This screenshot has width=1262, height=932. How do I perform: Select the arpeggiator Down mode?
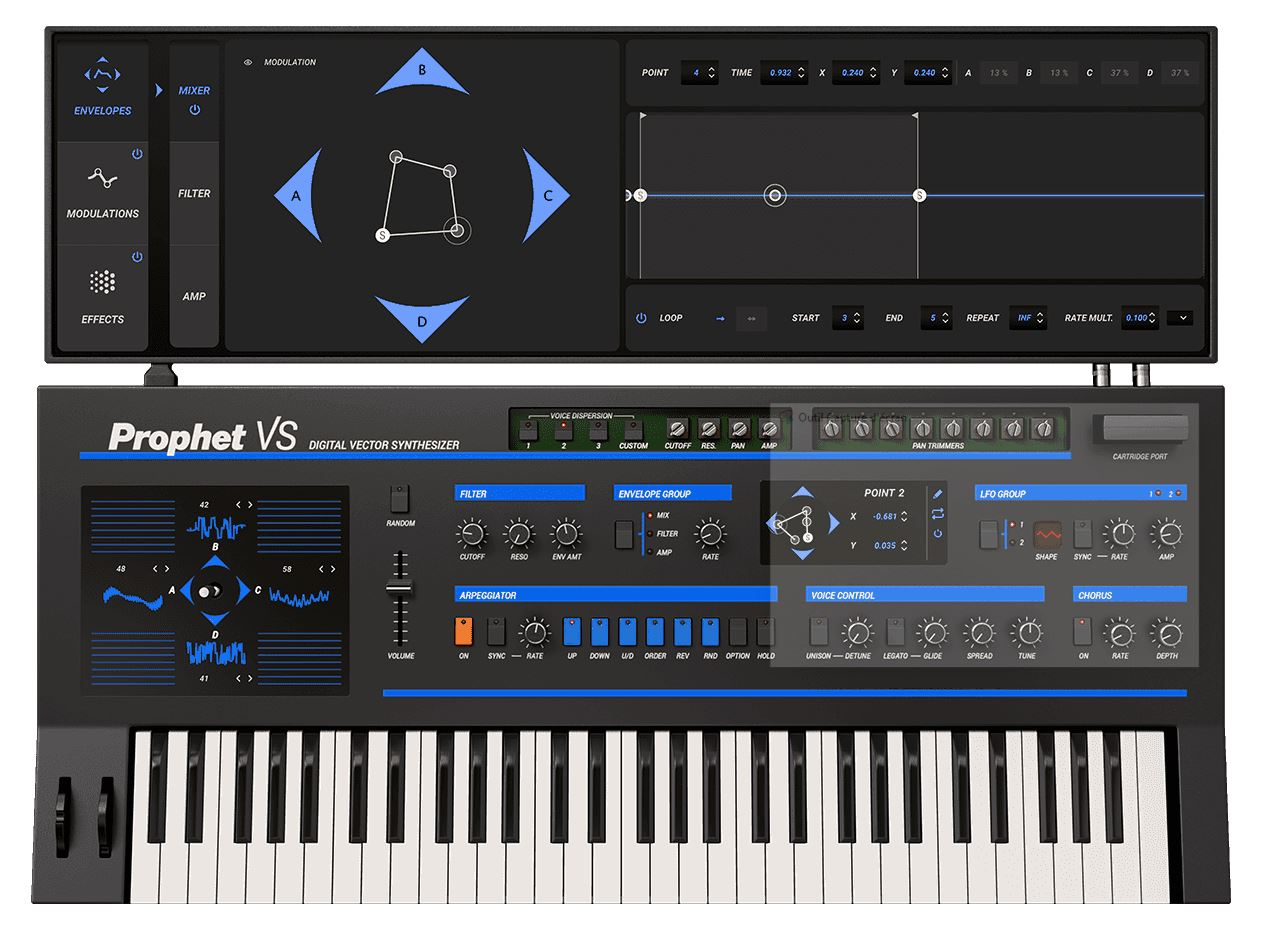pos(600,632)
